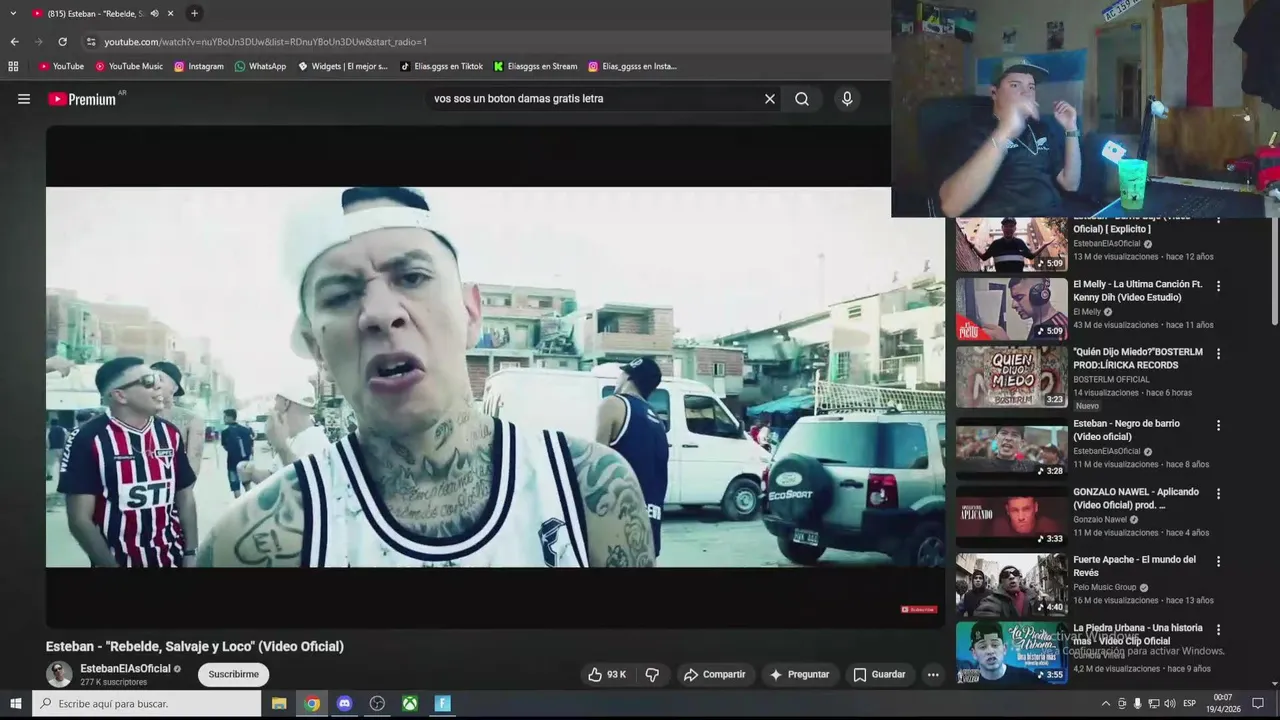
Task: Clear the YouTube search box text
Action: coord(770,99)
